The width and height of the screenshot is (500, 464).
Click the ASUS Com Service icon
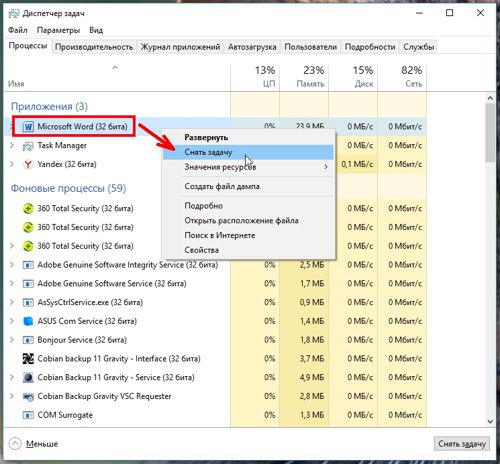[28, 321]
